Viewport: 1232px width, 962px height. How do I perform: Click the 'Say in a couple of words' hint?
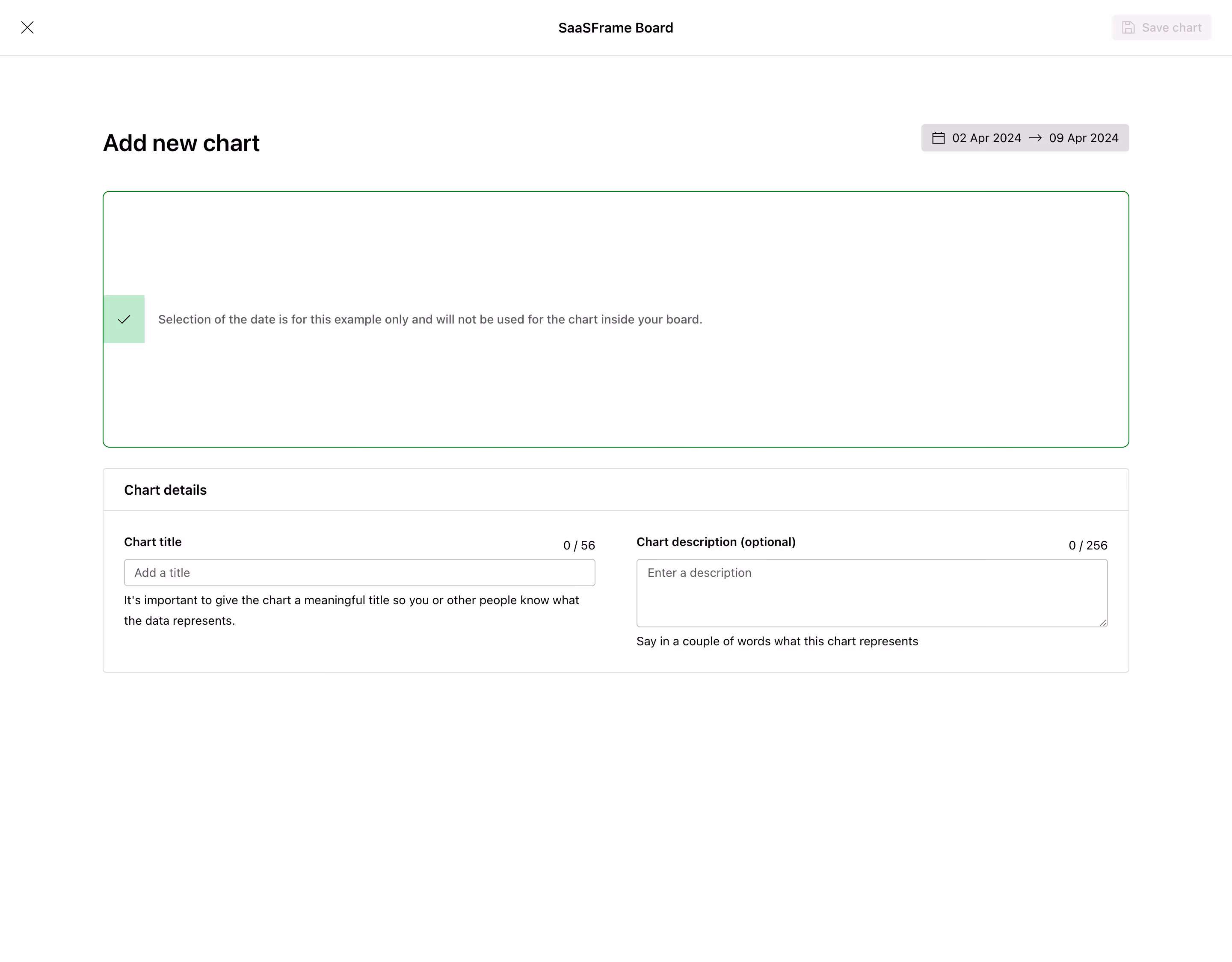coord(777,641)
